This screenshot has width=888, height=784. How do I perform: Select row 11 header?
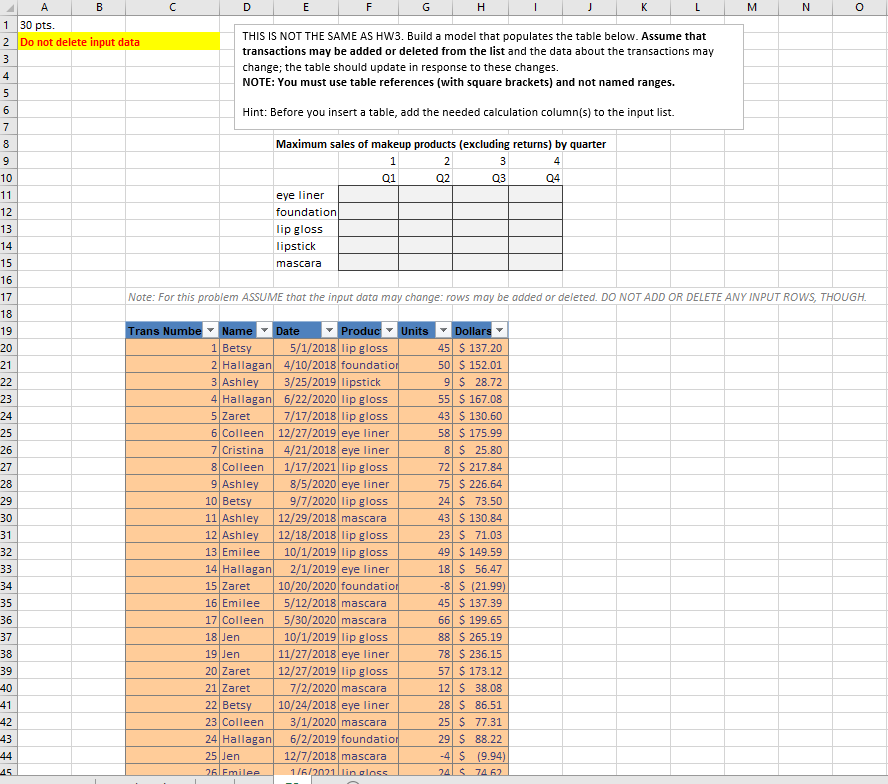coord(8,195)
